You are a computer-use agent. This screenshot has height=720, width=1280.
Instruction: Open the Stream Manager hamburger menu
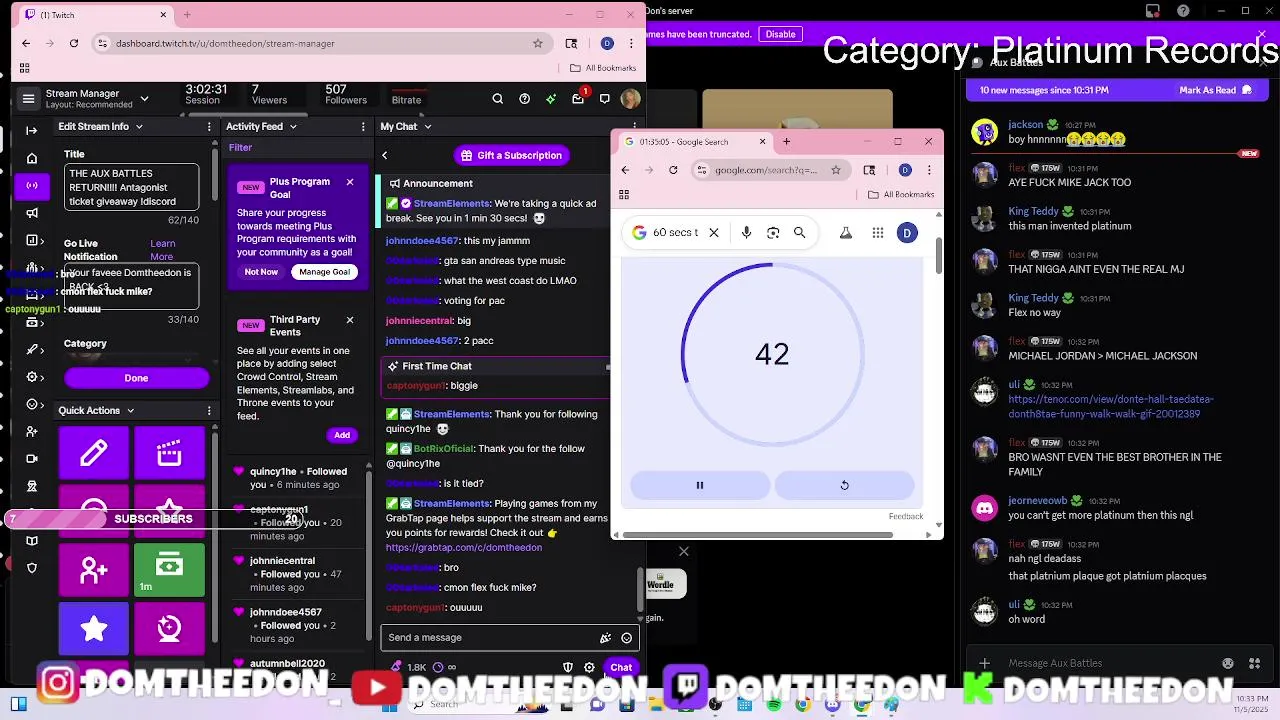(28, 98)
